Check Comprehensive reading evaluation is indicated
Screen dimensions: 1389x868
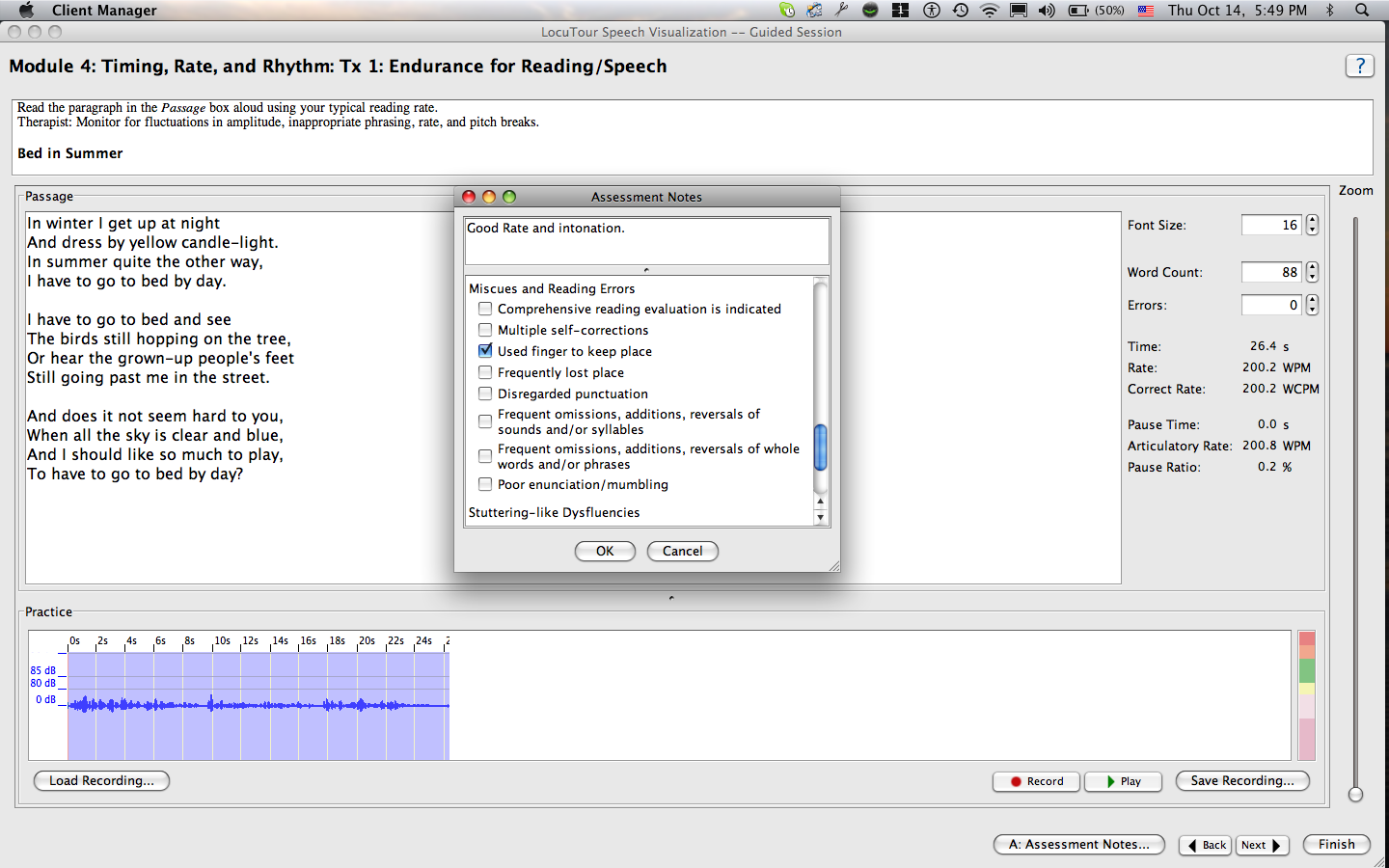click(485, 309)
